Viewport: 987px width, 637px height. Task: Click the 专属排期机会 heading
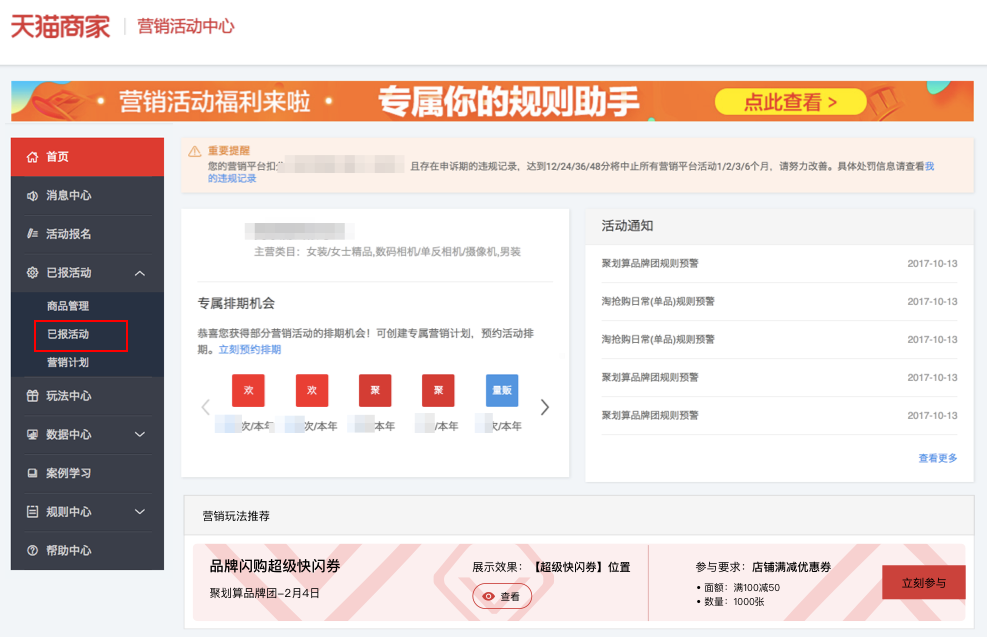(x=236, y=303)
